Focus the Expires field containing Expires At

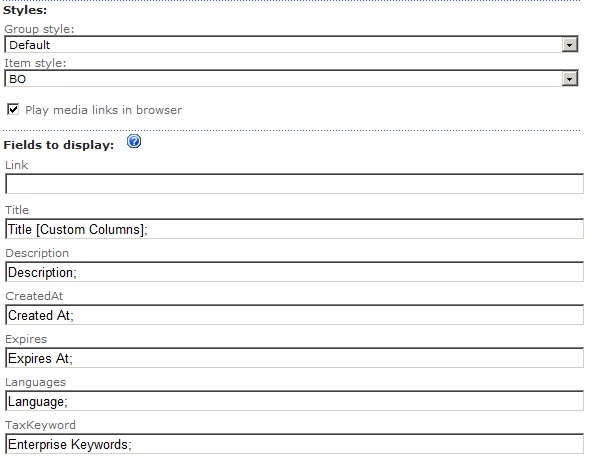pyautogui.click(x=294, y=358)
